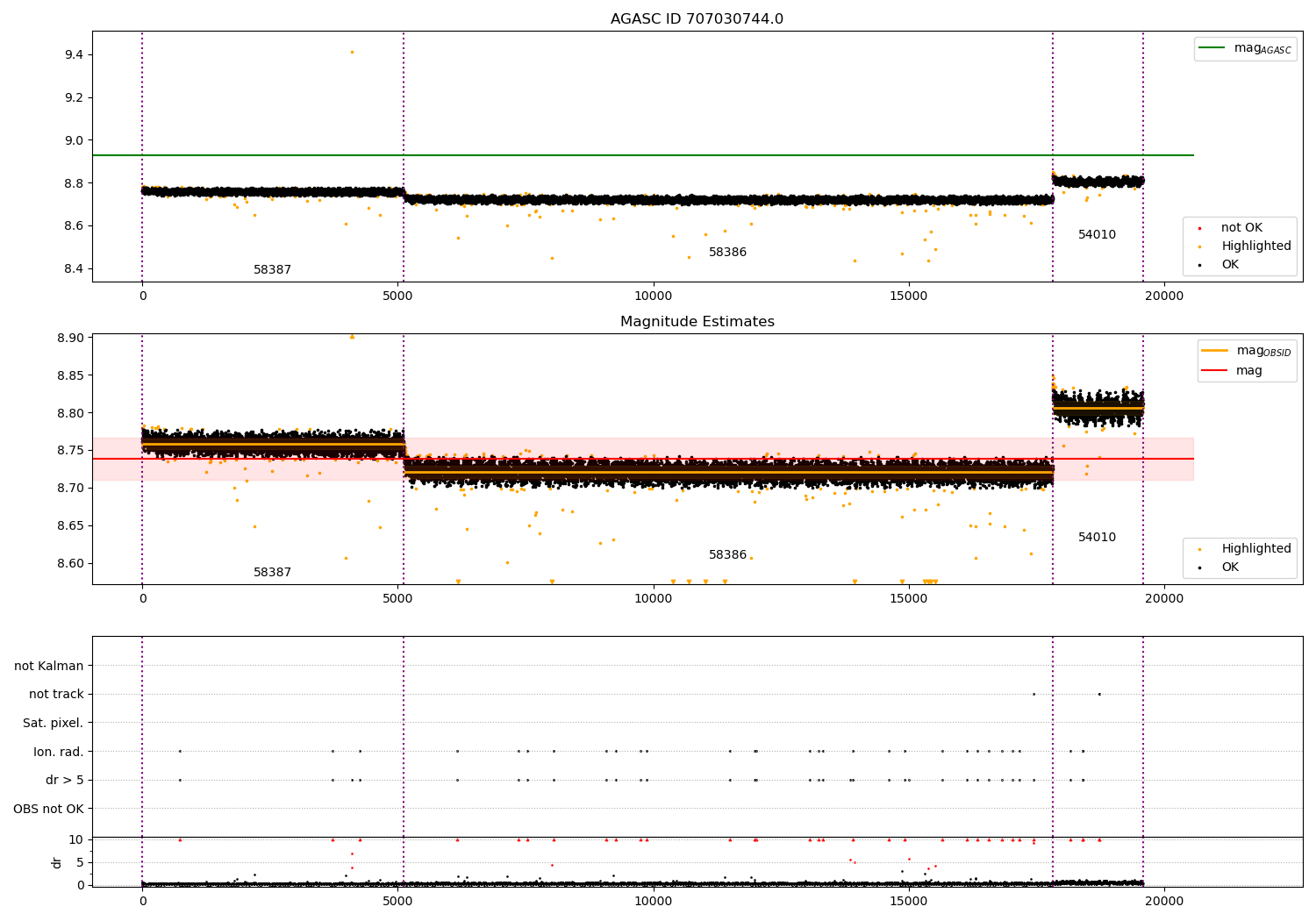The width and height of the screenshot is (1316, 921).
Task: Click the 8.80 y-axis tick in middle plot
Action: click(70, 414)
